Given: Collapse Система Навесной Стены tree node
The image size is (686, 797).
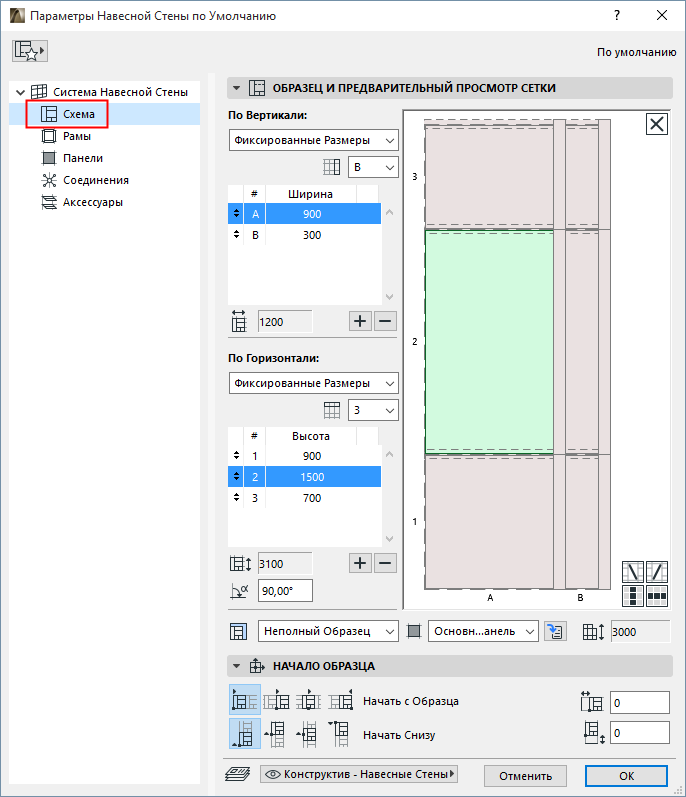Looking at the screenshot, I should [20, 93].
